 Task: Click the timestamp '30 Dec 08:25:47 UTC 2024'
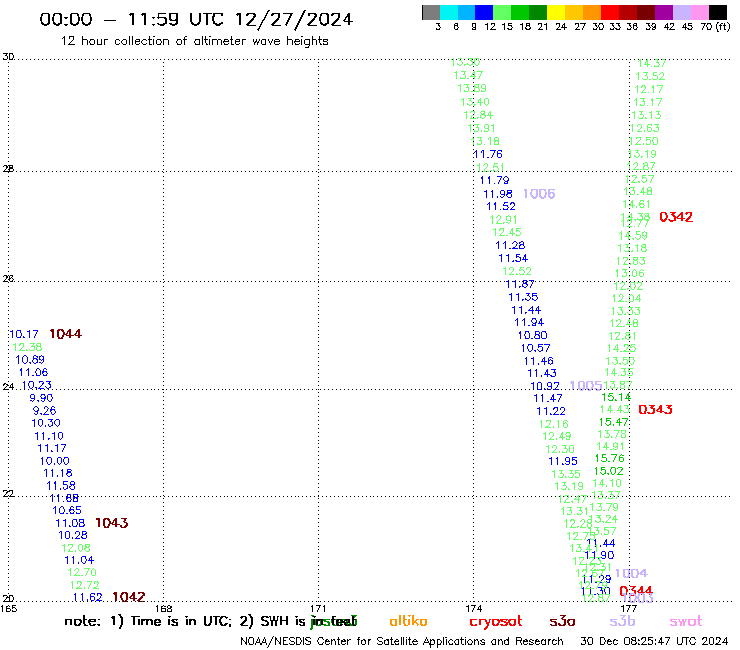coord(654,641)
